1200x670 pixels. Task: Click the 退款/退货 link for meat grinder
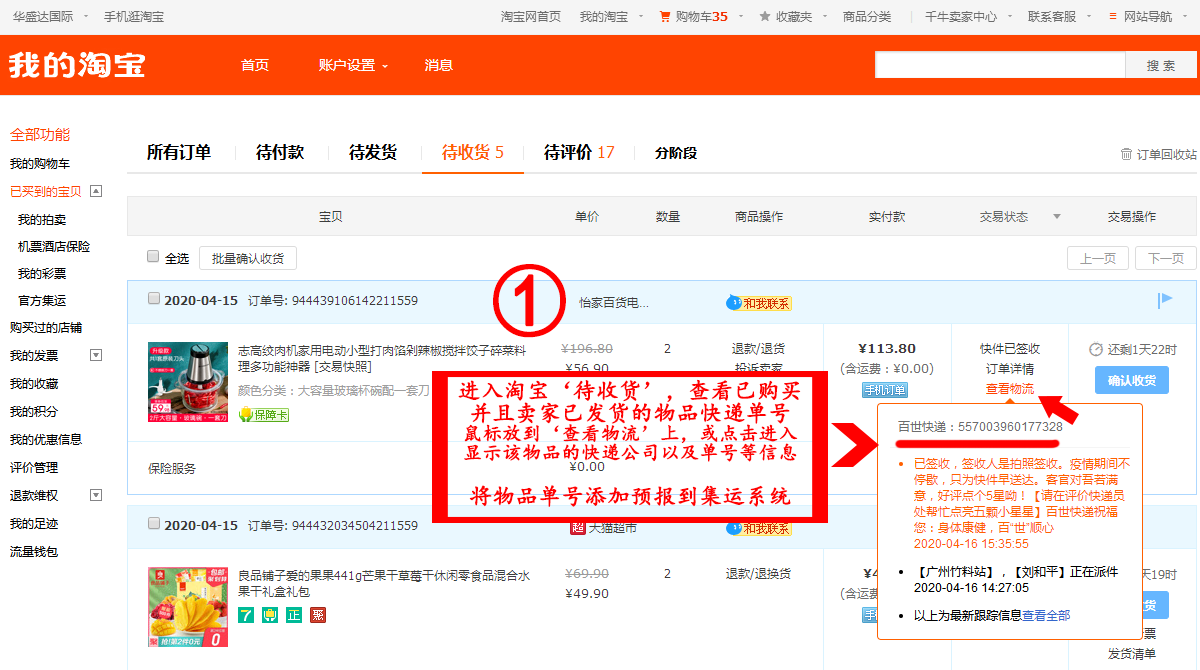pos(758,349)
